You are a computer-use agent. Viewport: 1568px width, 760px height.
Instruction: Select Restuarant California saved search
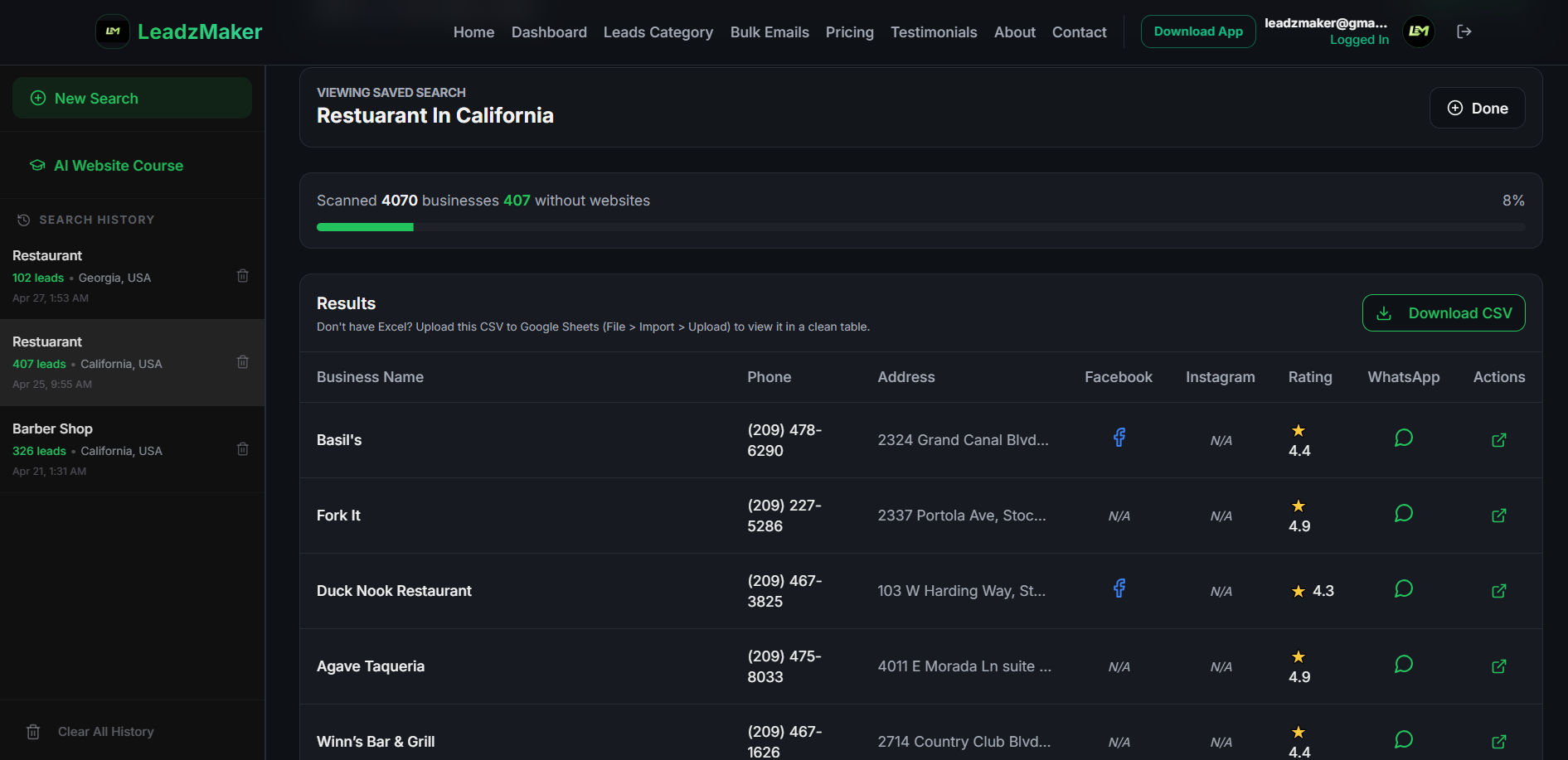tap(132, 362)
